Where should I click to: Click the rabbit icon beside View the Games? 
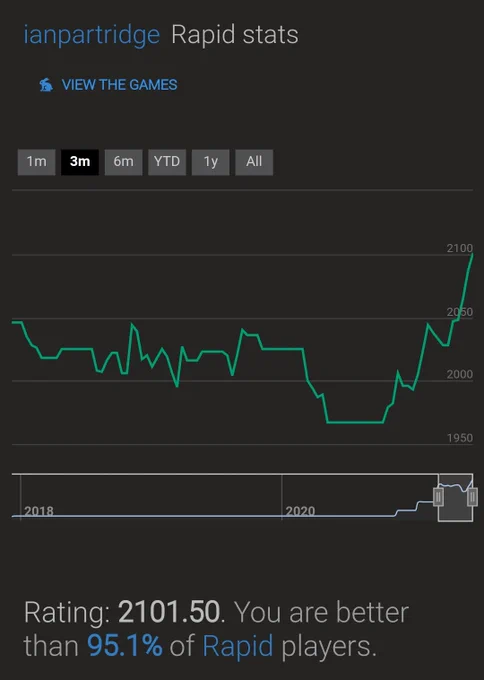coord(46,85)
